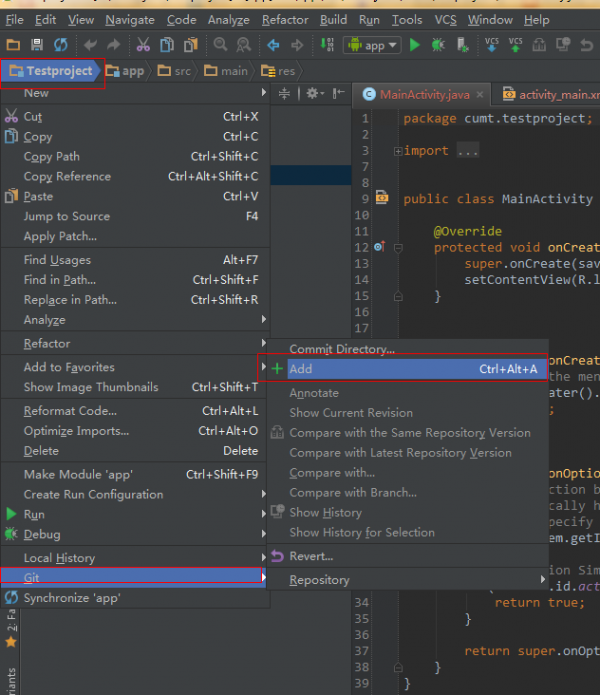The width and height of the screenshot is (600, 695).
Task: Select Show History for Selection
Action: pos(408,532)
